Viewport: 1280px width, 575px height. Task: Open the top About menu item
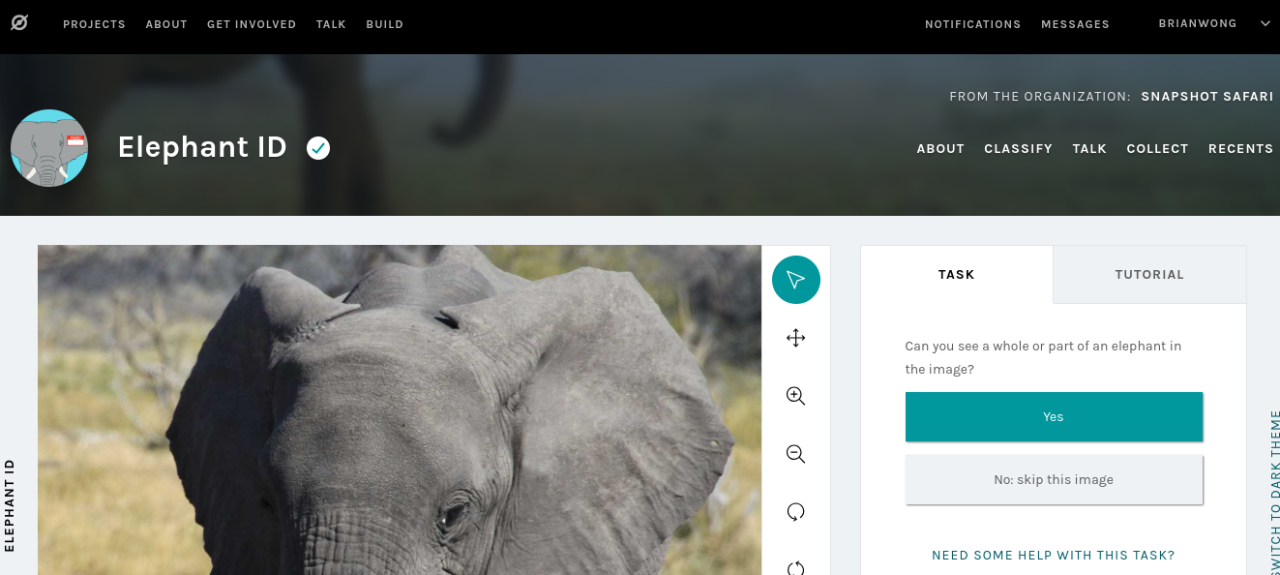pyautogui.click(x=166, y=24)
